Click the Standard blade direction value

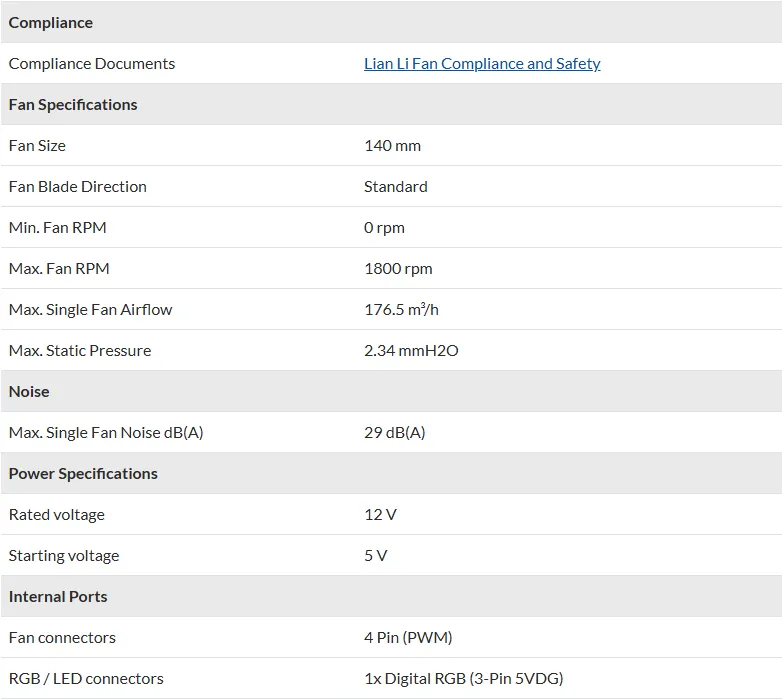click(395, 187)
